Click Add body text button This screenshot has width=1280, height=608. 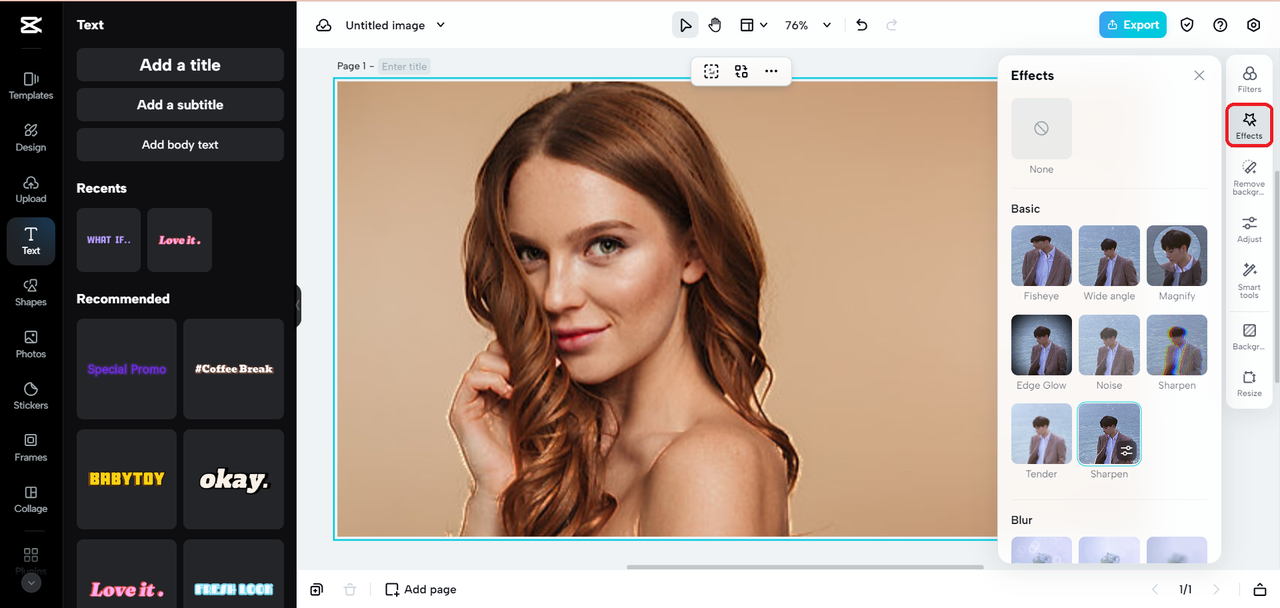[x=180, y=145]
